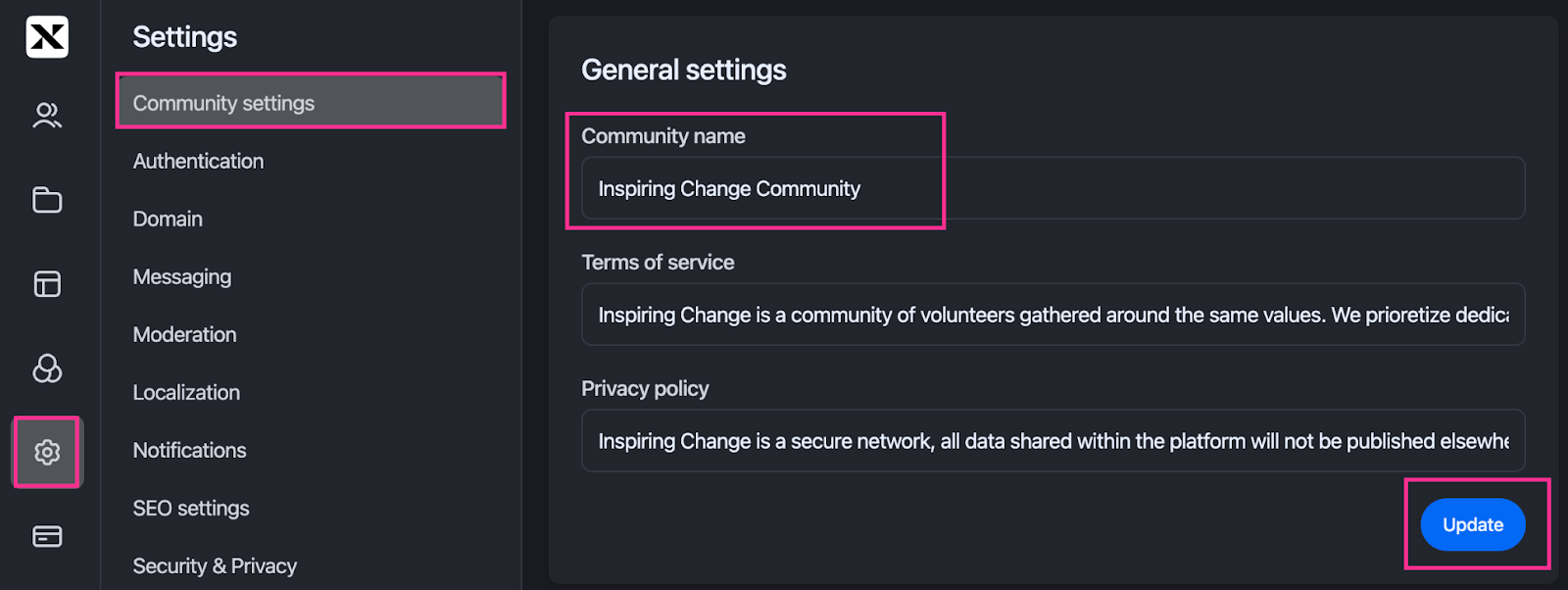Click the Privacy policy label
This screenshot has height=590, width=1568.
point(645,389)
